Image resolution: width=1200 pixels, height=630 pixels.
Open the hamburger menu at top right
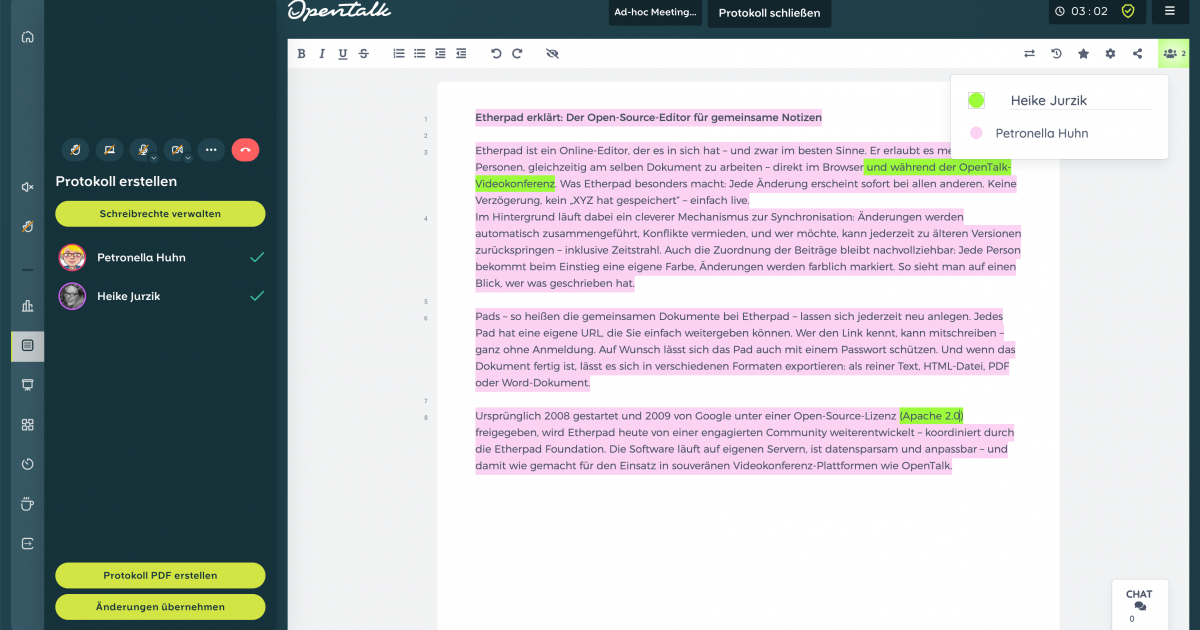tap(1170, 13)
